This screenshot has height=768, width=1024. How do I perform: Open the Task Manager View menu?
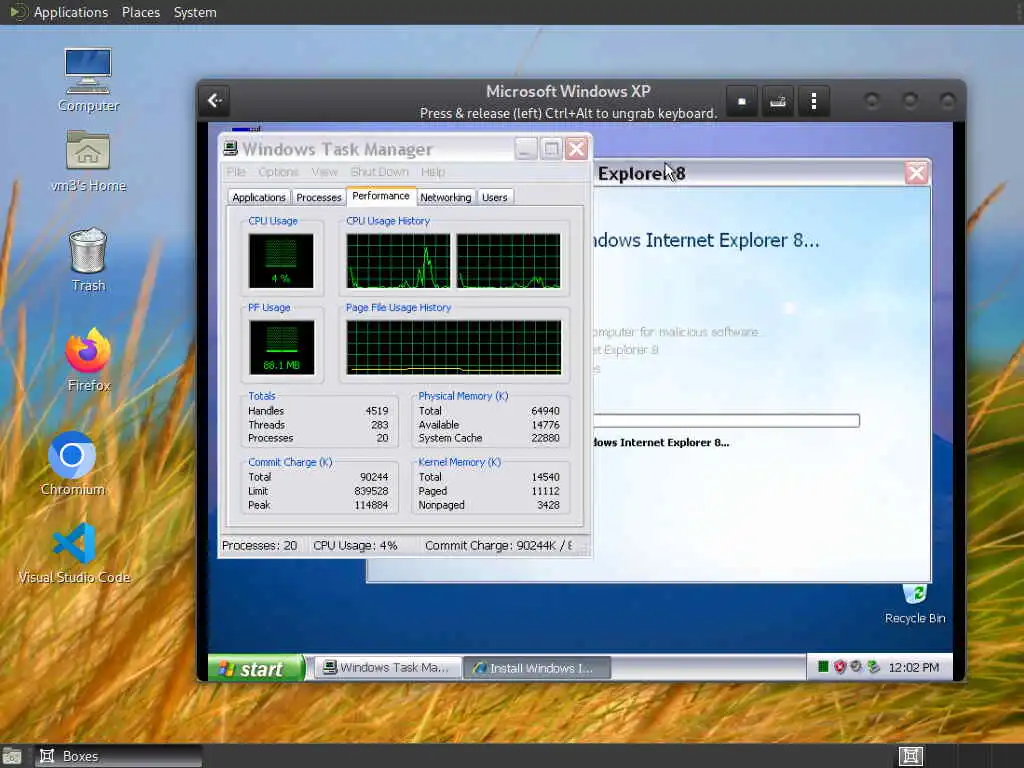pyautogui.click(x=325, y=172)
